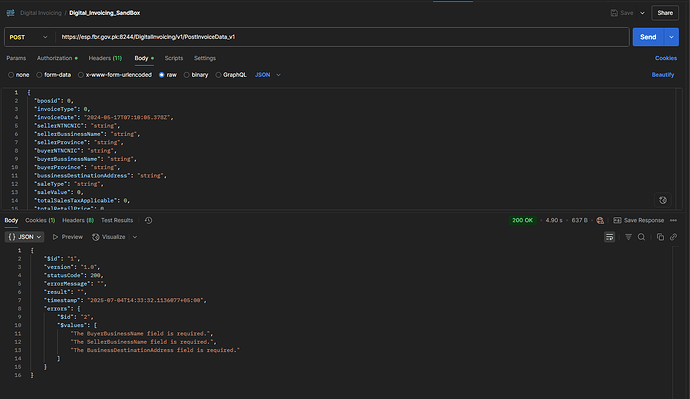690x399 pixels.
Task: Toggle the wrap lines icon in response
Action: pos(609,237)
